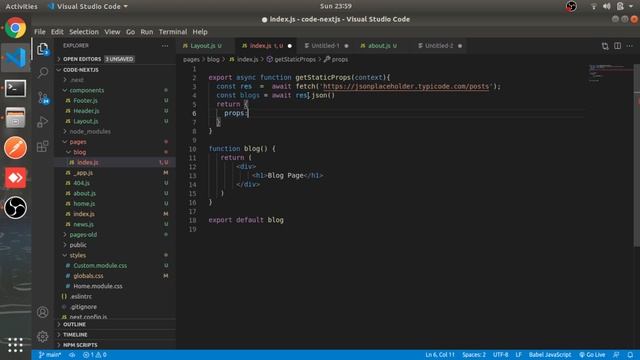Open the Files manager dock icon
Viewport: 640px width, 360px height.
[16, 118]
